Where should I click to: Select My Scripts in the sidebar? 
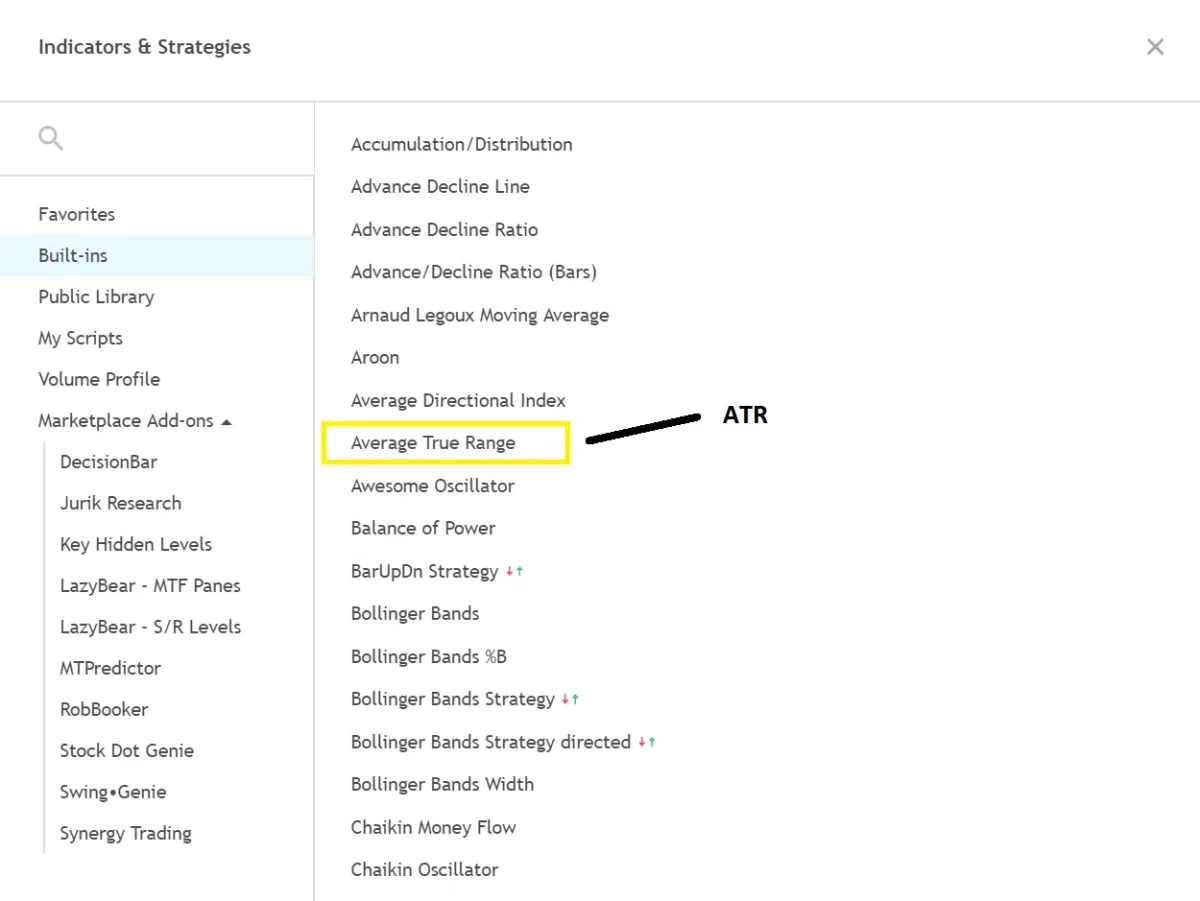(80, 338)
